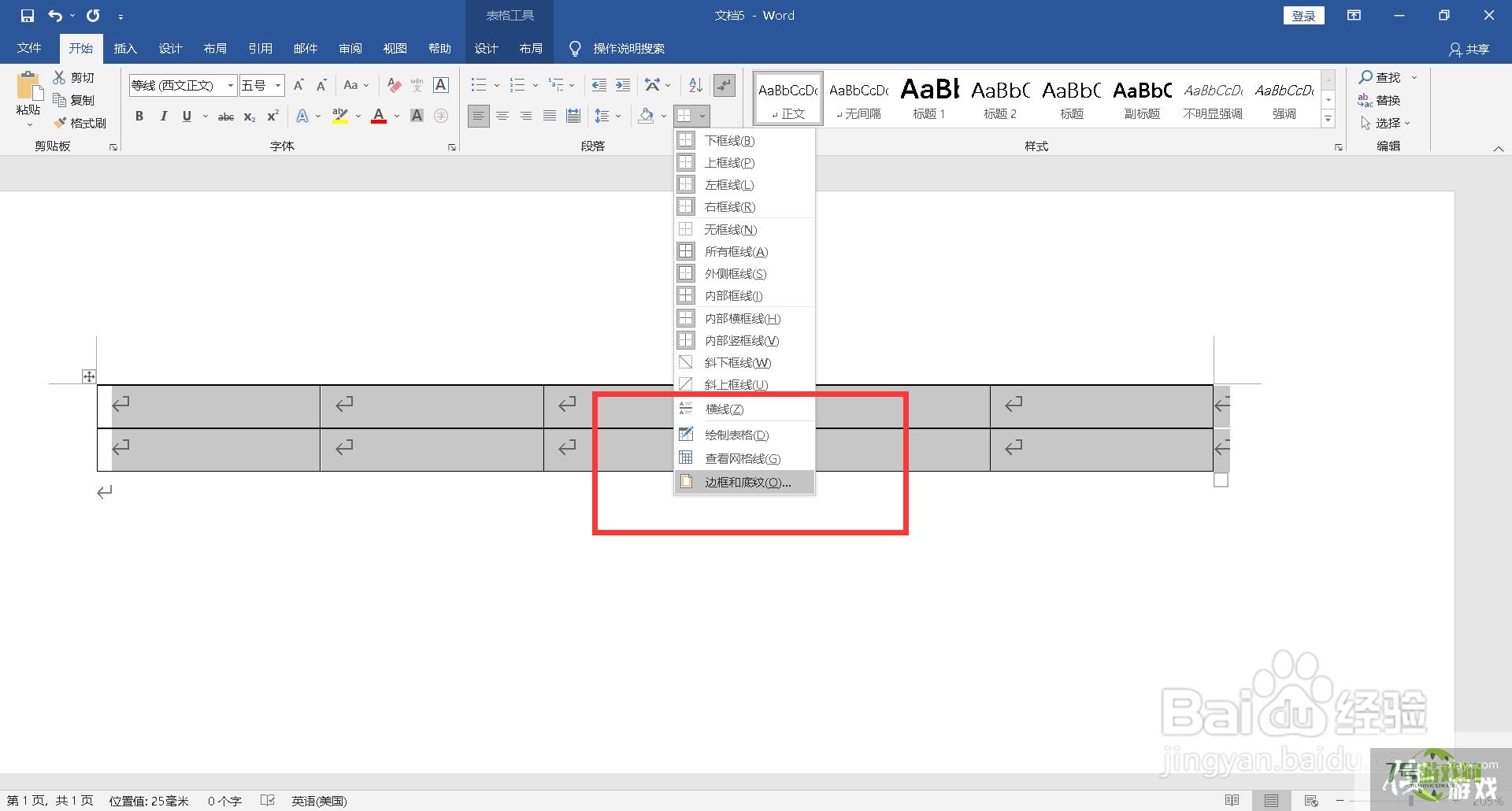Viewport: 1512px width, 811px height.
Task: Open the line spacing dropdown
Action: (608, 117)
